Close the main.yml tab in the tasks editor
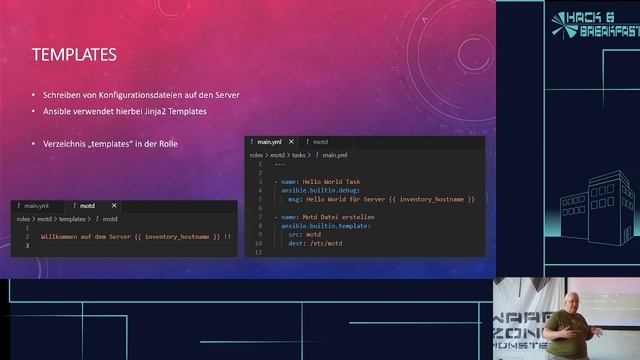Image resolution: width=640 pixels, height=360 pixels. click(291, 142)
